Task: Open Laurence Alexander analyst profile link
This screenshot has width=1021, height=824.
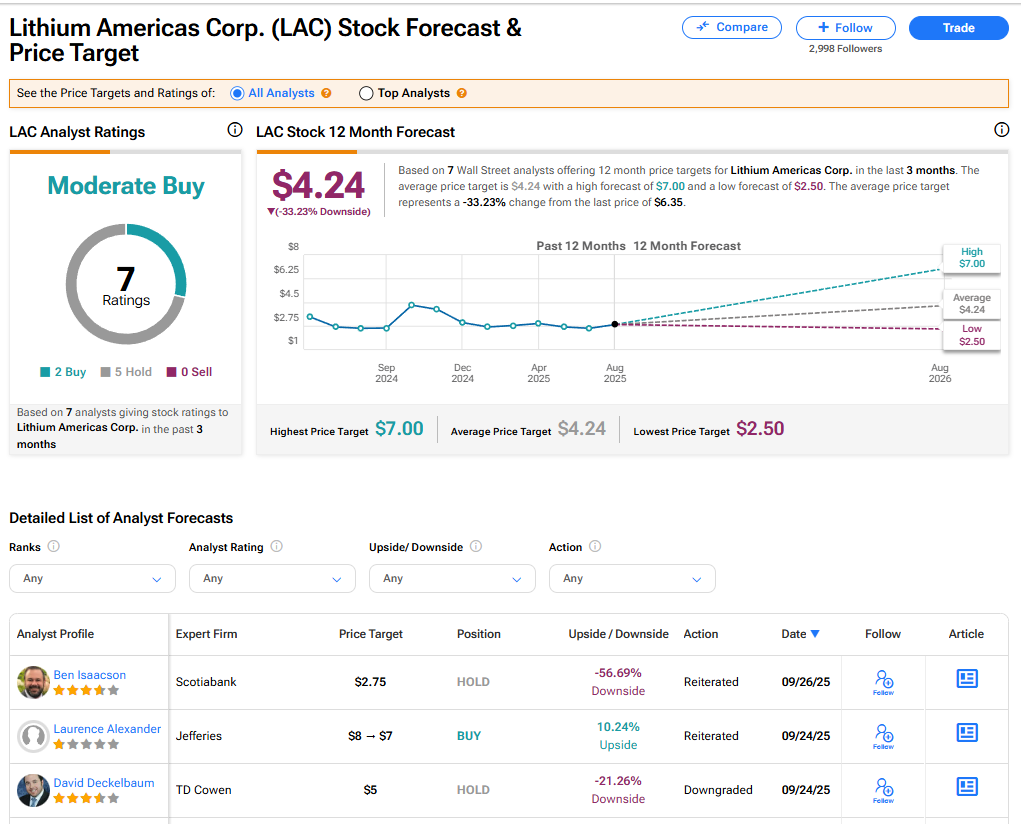Action: pyautogui.click(x=107, y=729)
